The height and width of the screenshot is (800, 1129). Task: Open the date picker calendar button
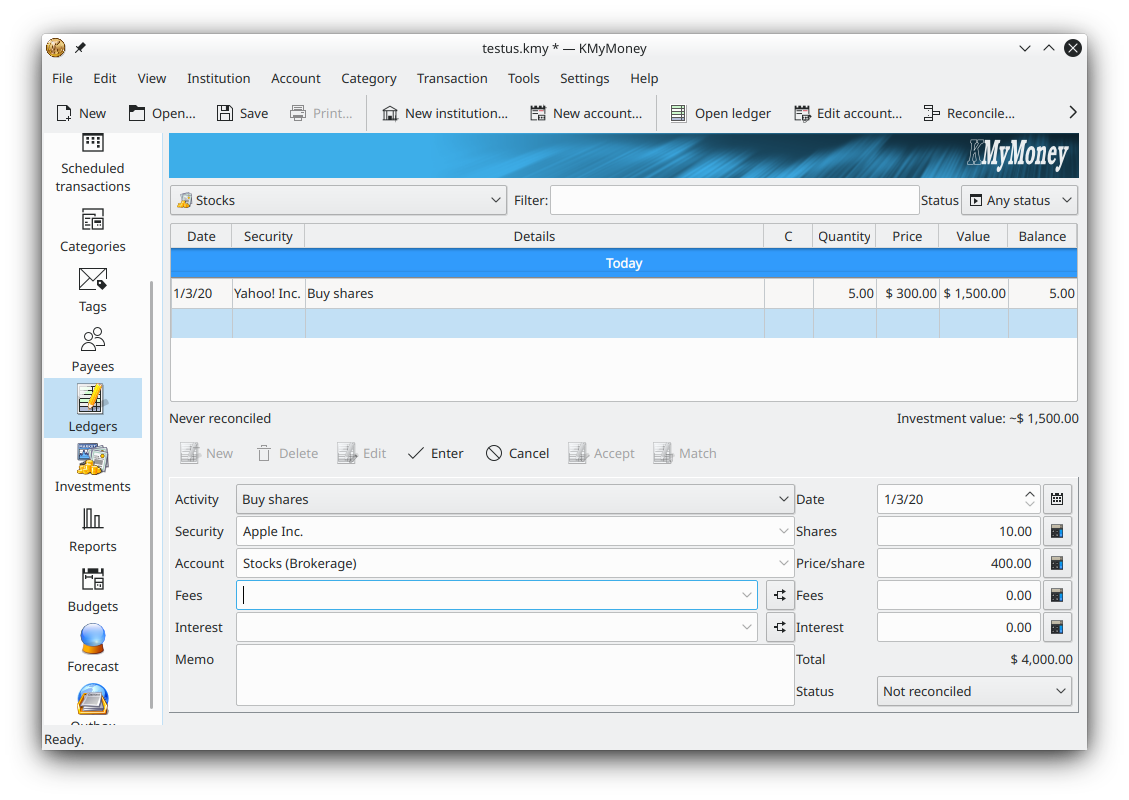(x=1057, y=499)
